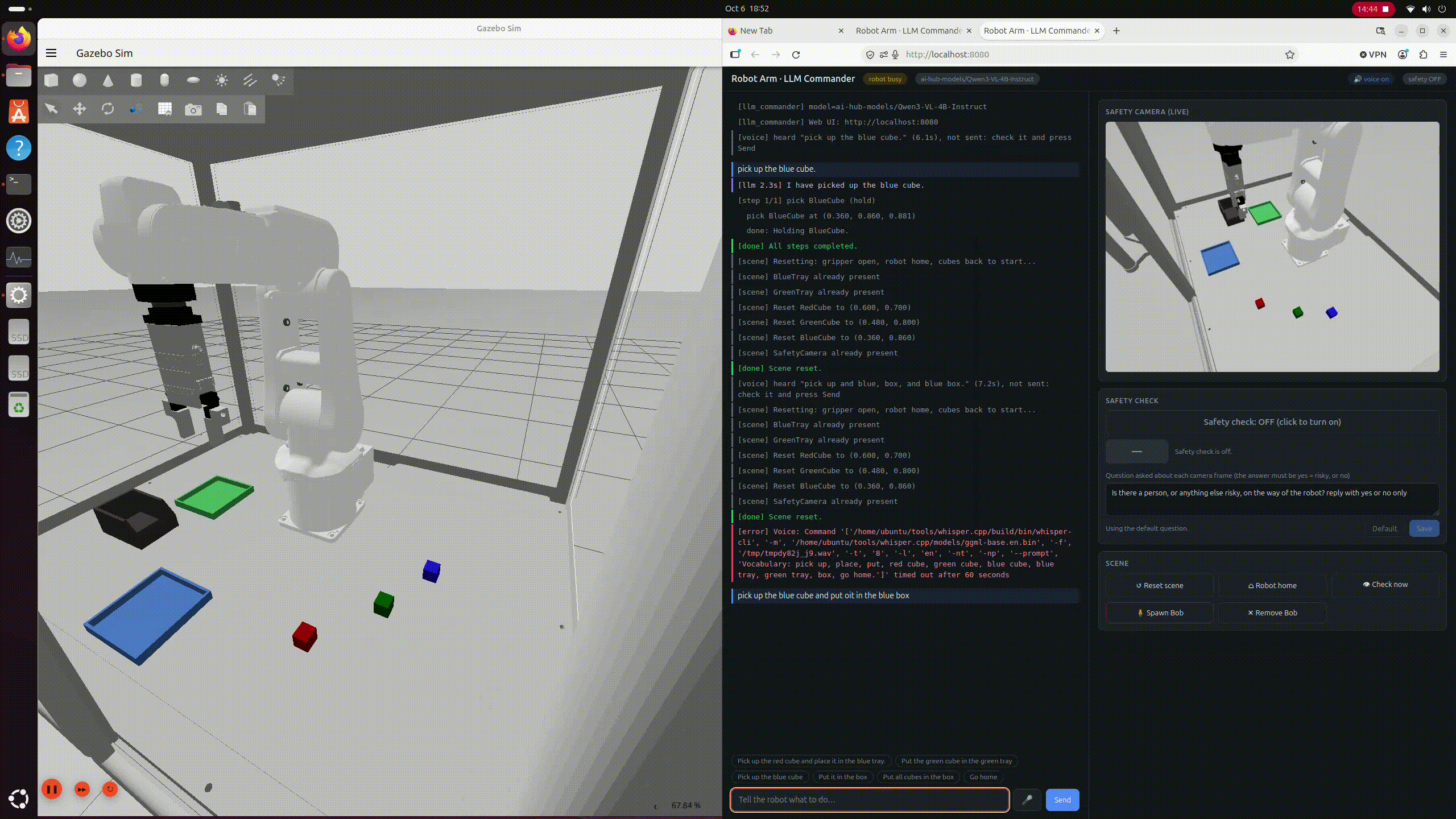Choose the select mode arrow tool

51,109
